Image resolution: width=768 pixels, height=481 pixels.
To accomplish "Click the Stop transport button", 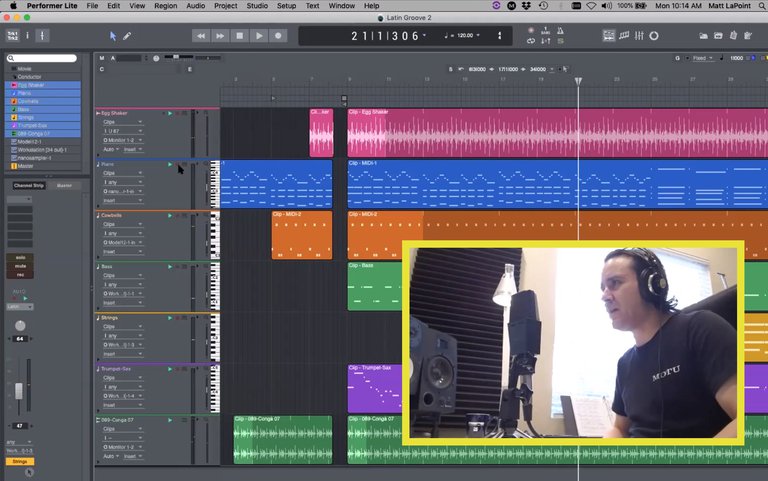I will pyautogui.click(x=240, y=36).
